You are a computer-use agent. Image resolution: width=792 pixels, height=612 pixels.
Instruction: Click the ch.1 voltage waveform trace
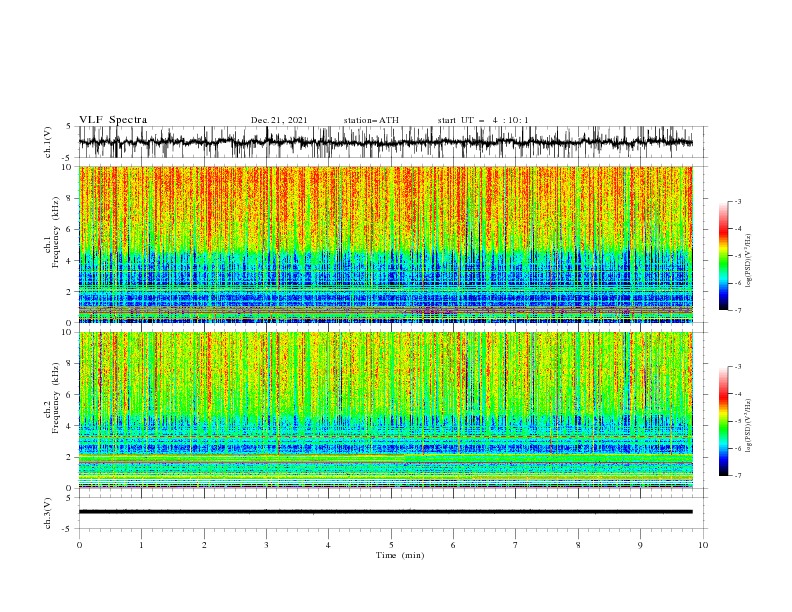385,142
